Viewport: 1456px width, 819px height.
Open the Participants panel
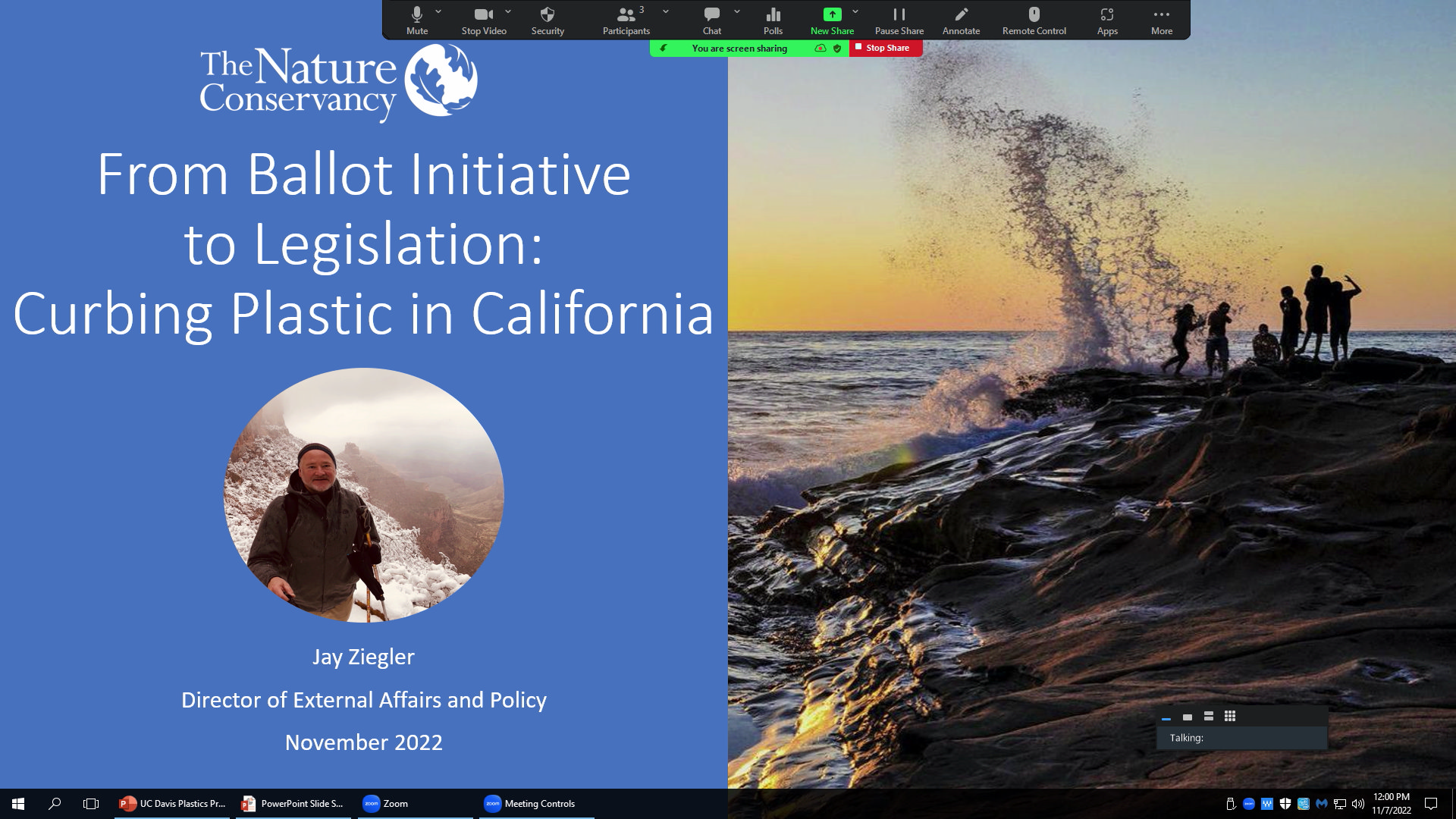[x=626, y=20]
